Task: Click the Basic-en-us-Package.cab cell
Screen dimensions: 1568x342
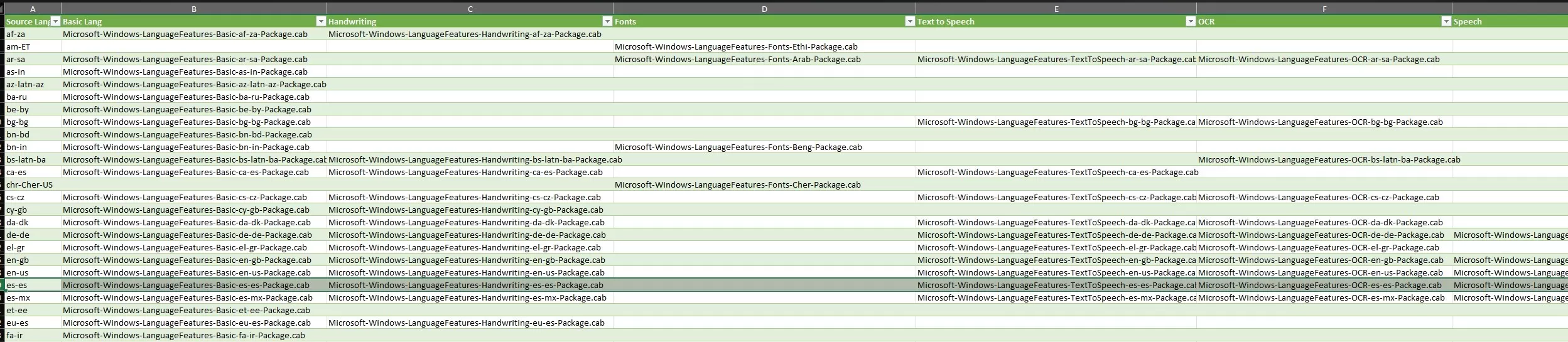Action: coord(194,272)
